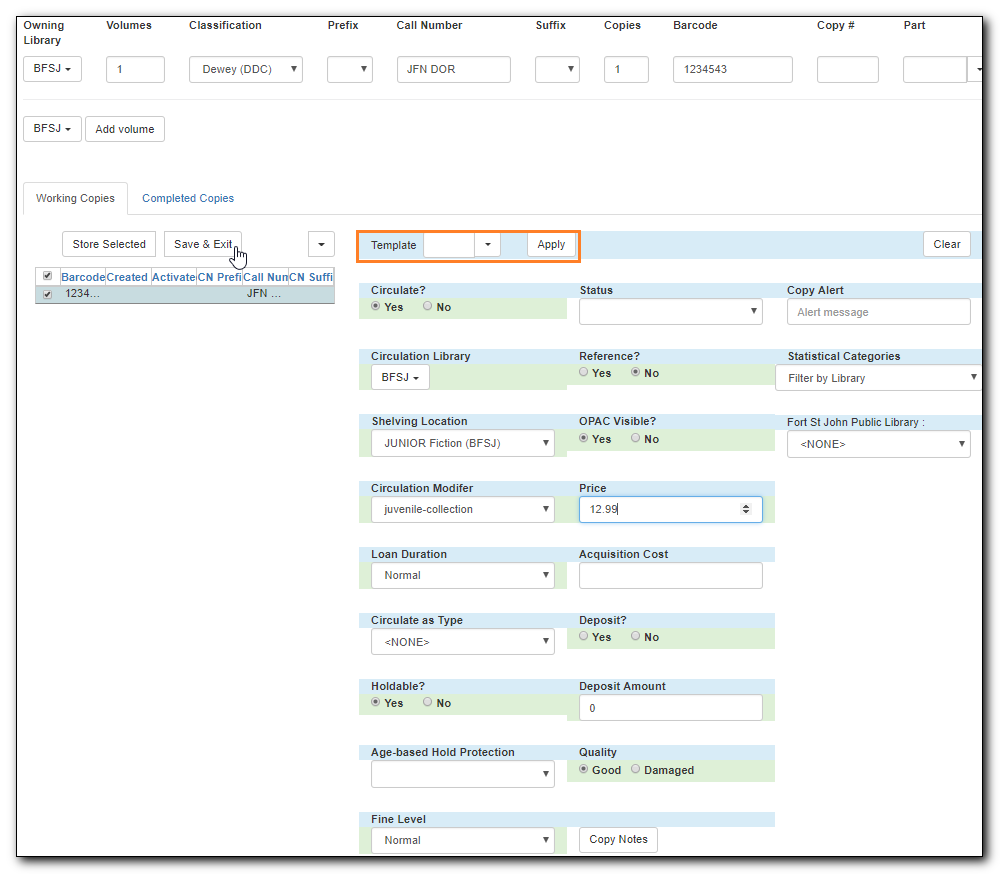Viewport: 1000px width, 874px height.
Task: Sort by the Call Number column header
Action: 265,277
